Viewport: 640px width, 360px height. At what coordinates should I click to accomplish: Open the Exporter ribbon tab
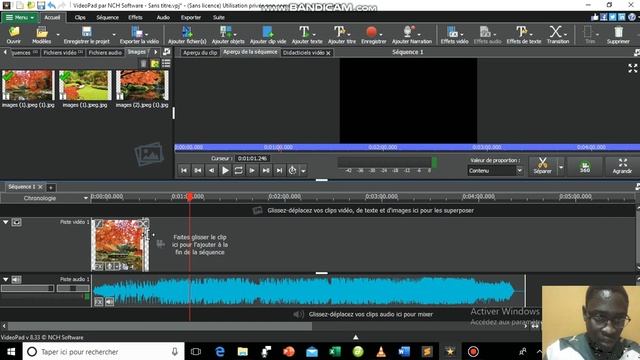[191, 18]
